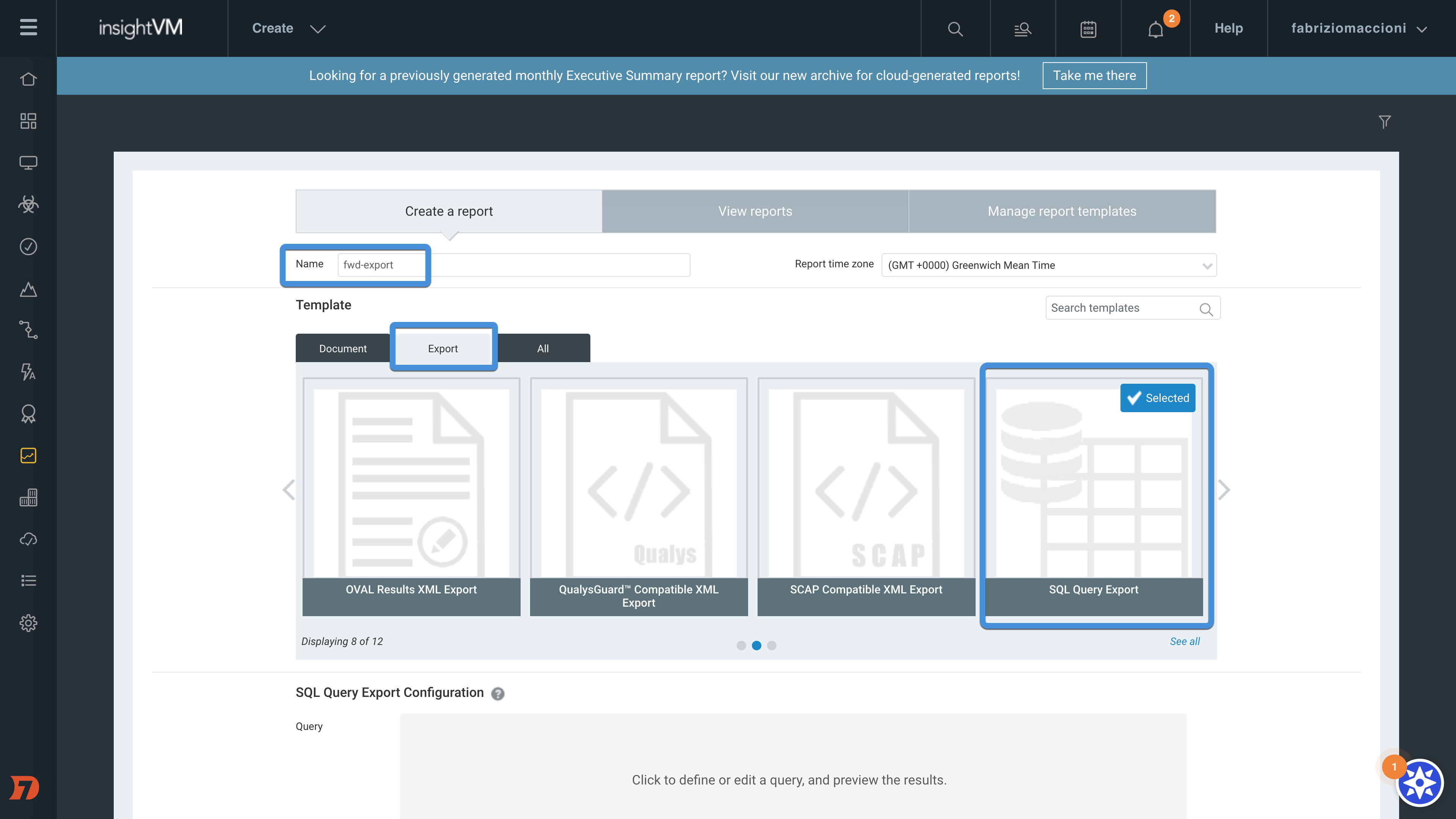Click the See all templates link
This screenshot has width=1456, height=819.
[1184, 642]
